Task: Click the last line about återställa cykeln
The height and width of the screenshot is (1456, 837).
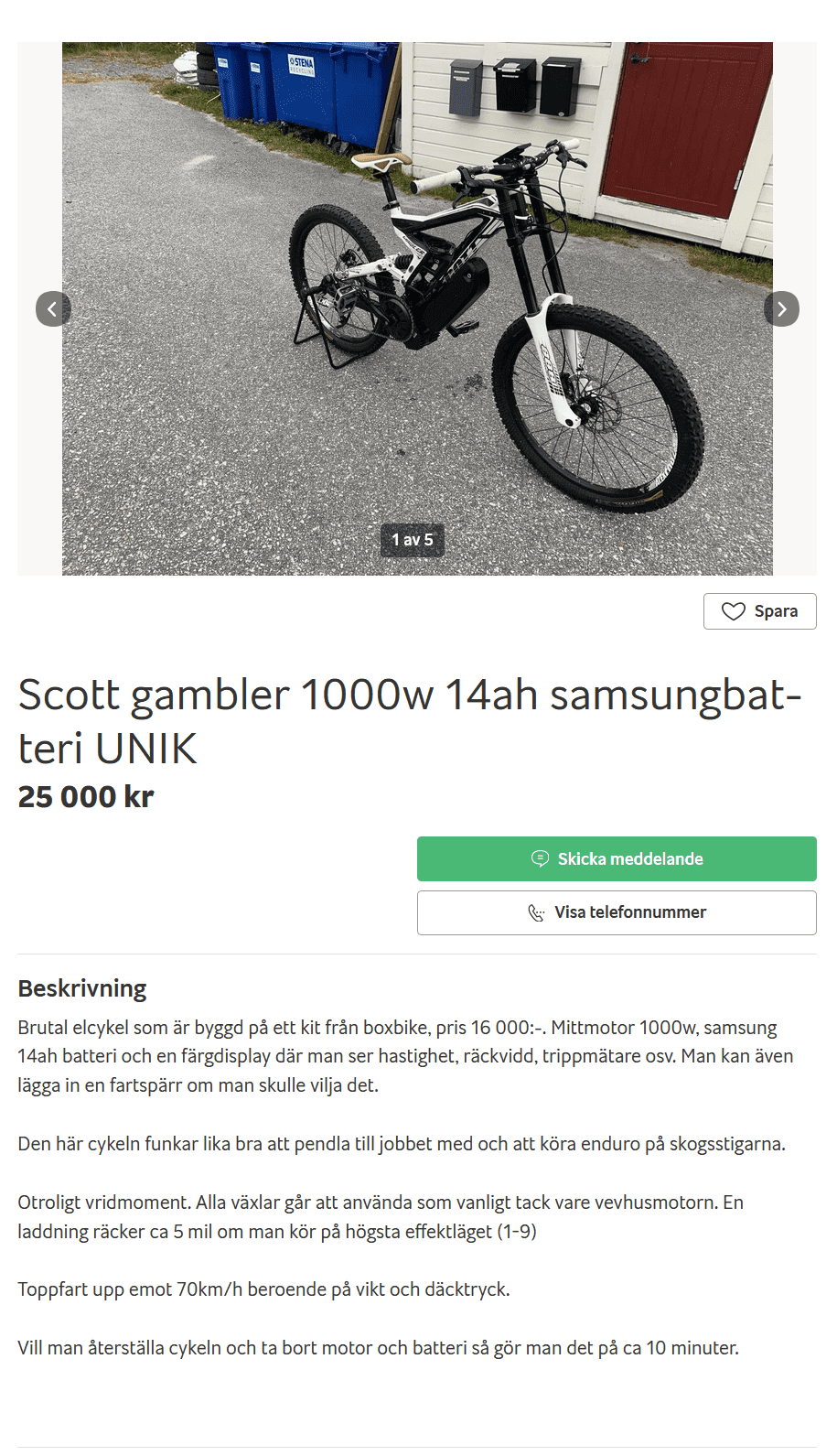Action: click(379, 1348)
